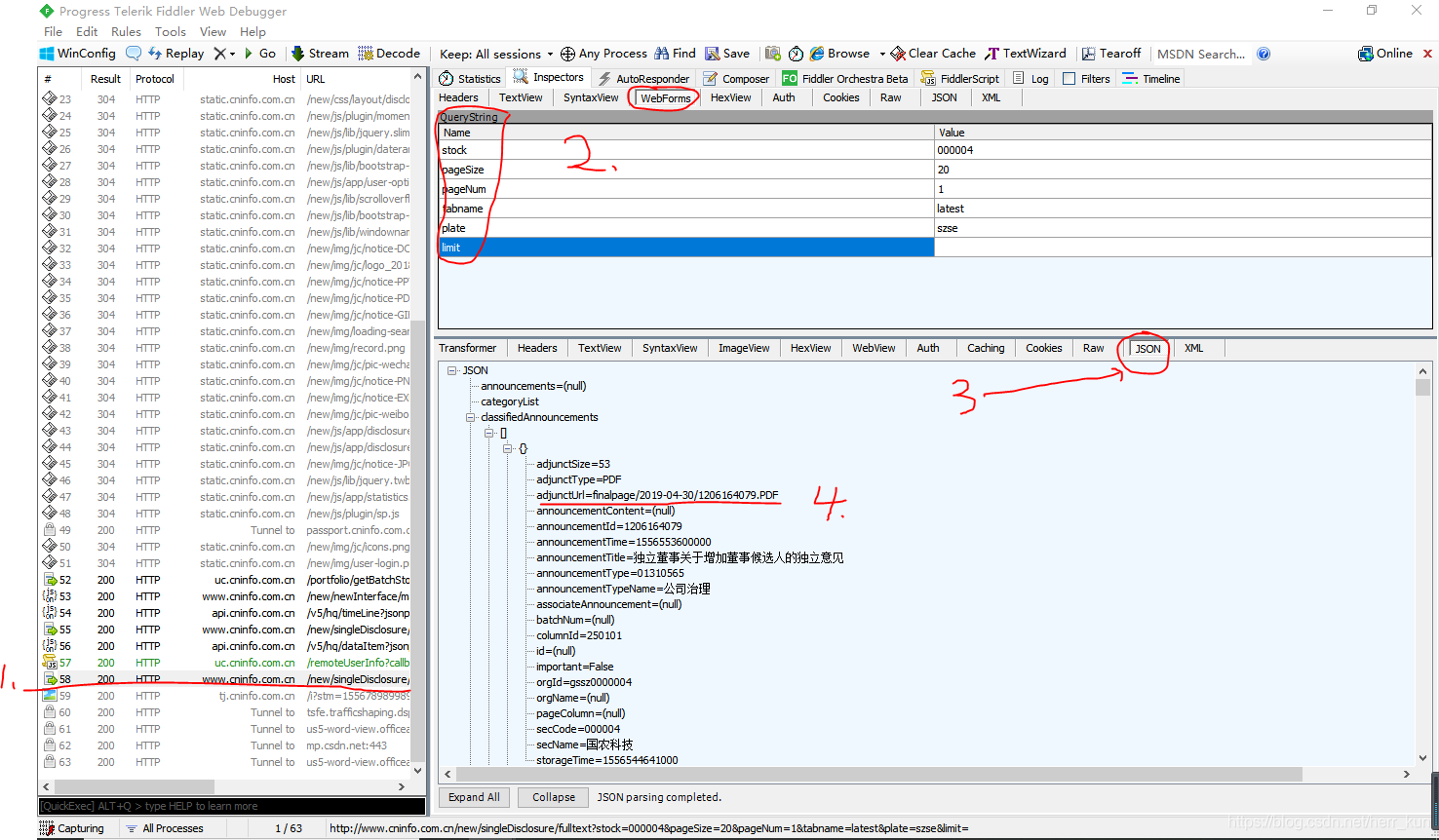Screen dimensions: 1439x840
Task: Open All Processes filter in status bar
Action: tap(165, 828)
